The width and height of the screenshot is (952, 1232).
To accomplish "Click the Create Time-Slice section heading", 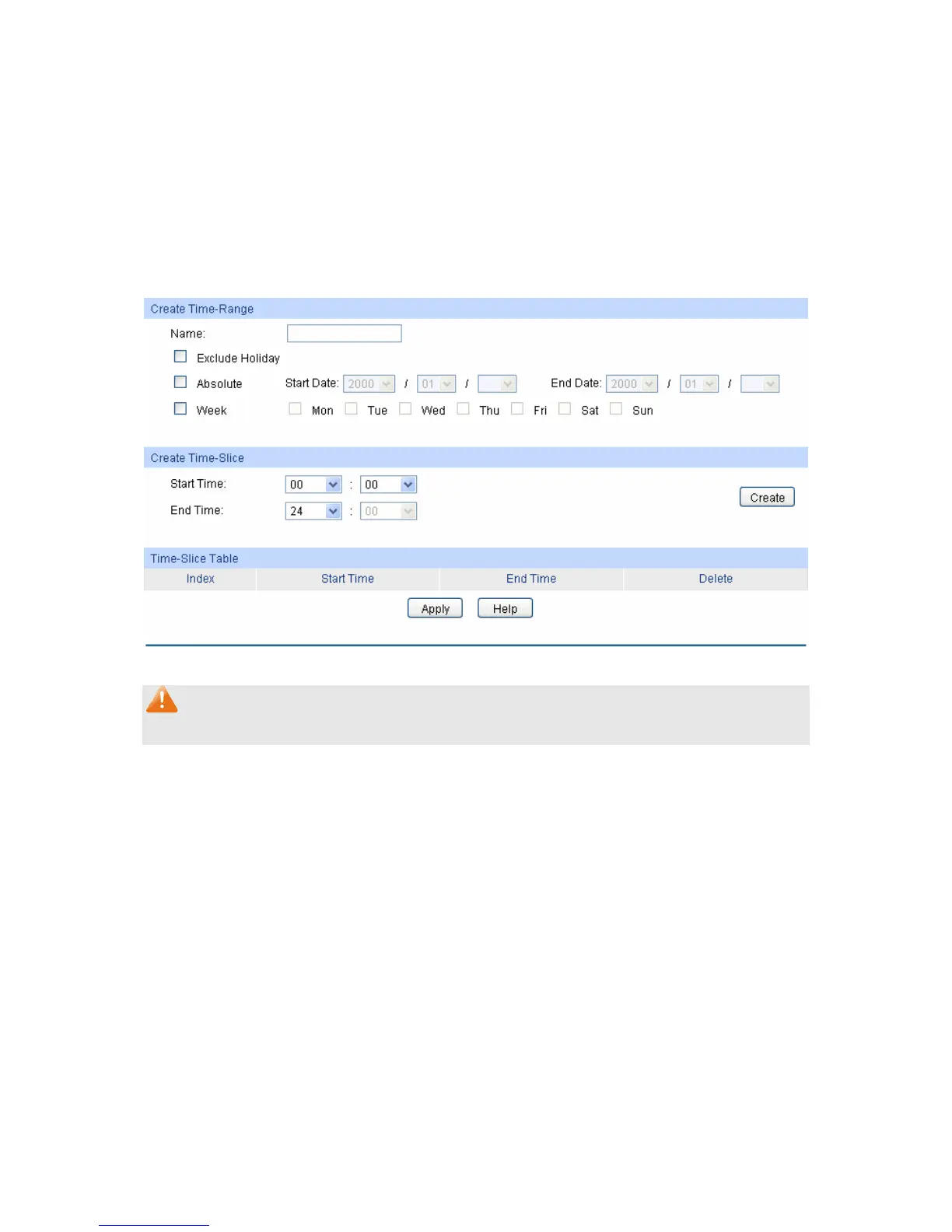I will (x=197, y=458).
